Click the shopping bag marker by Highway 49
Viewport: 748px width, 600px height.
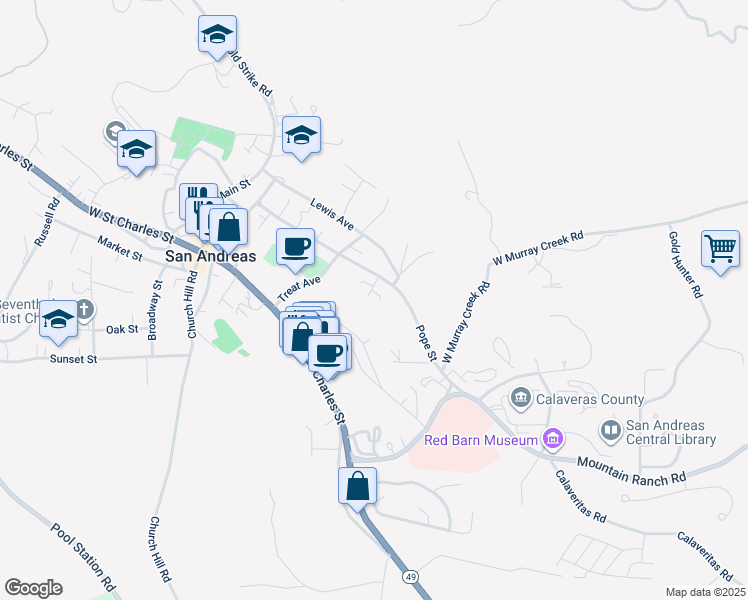point(357,486)
